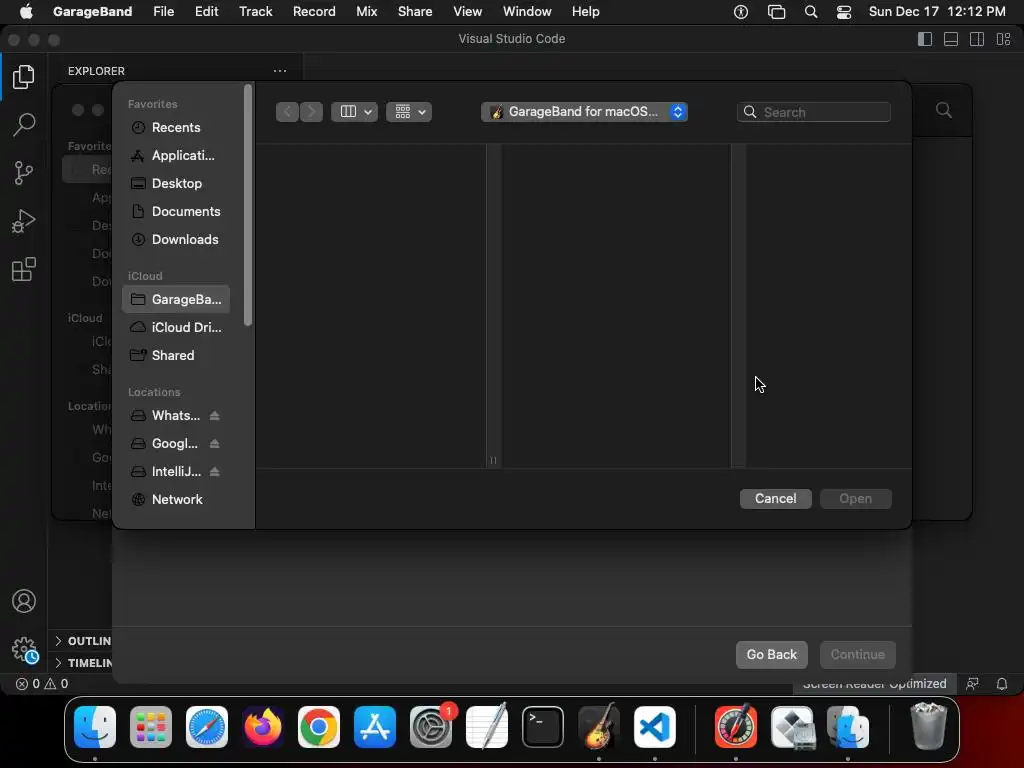Click the Cancel button in file dialog

[x=776, y=499]
